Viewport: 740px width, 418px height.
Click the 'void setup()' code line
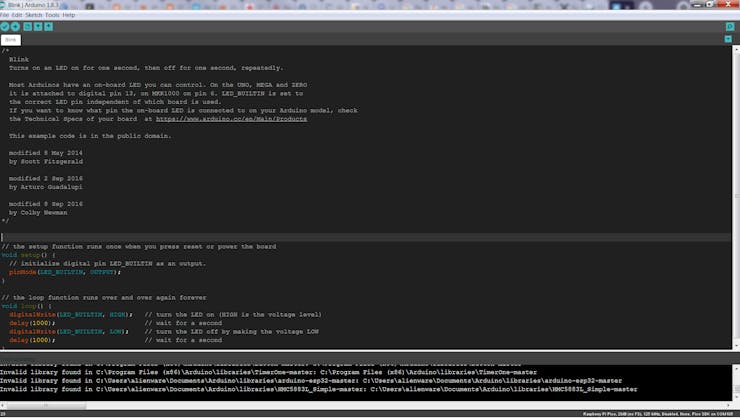pyautogui.click(x=28, y=255)
